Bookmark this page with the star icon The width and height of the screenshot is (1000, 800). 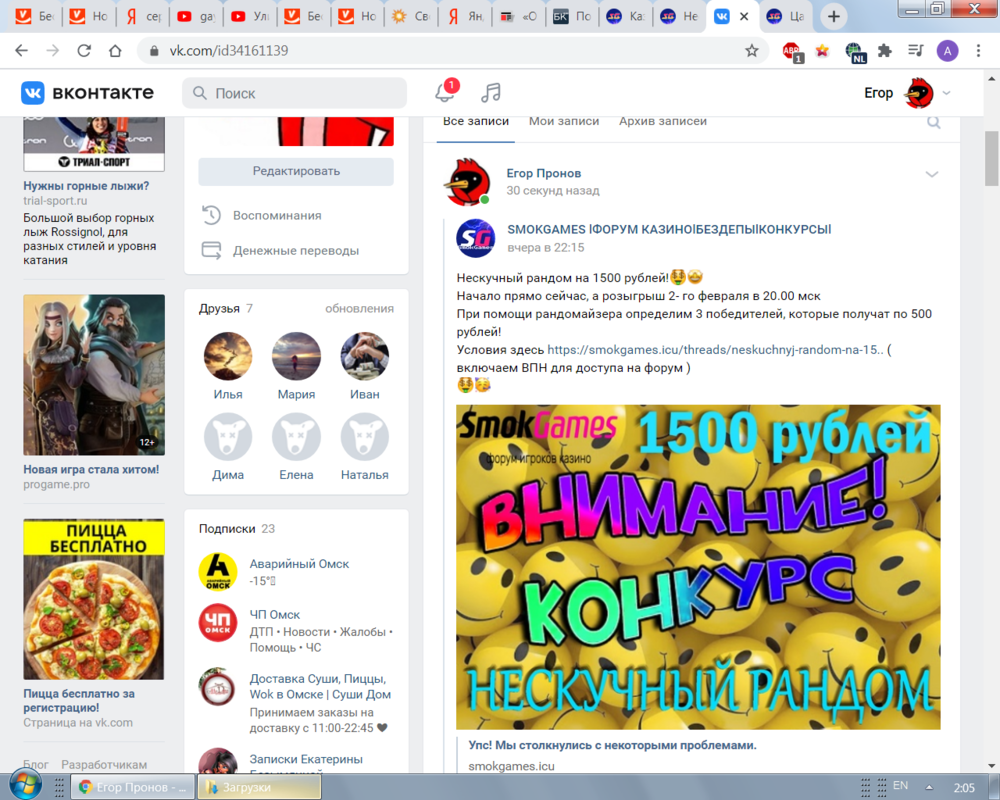click(752, 51)
